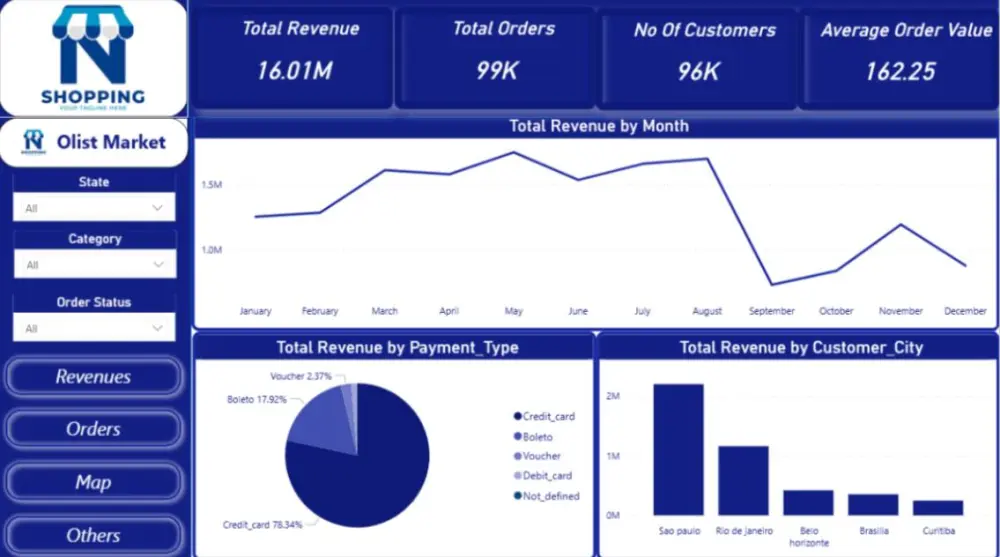Select the Sao paulo bar
This screenshot has height=557, width=1000.
pyautogui.click(x=679, y=450)
